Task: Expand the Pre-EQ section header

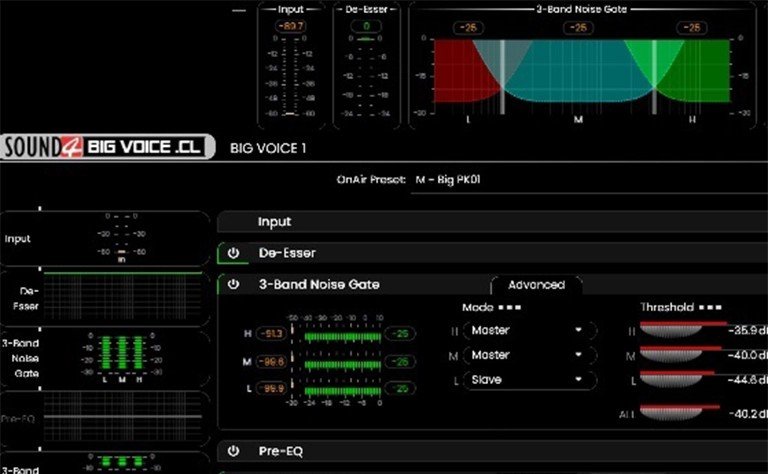Action: pos(492,451)
